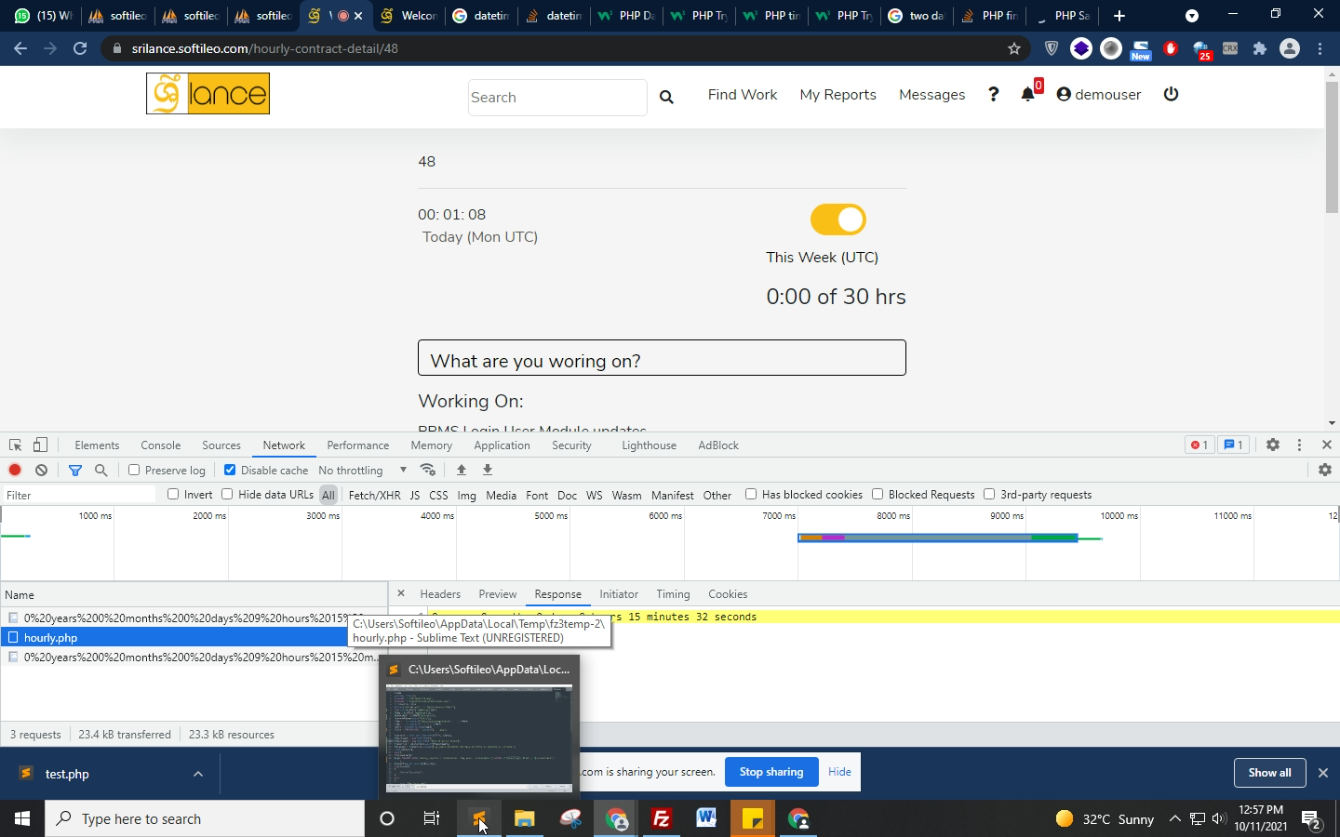Open the Find Work link
The height and width of the screenshot is (837, 1340).
[742, 94]
